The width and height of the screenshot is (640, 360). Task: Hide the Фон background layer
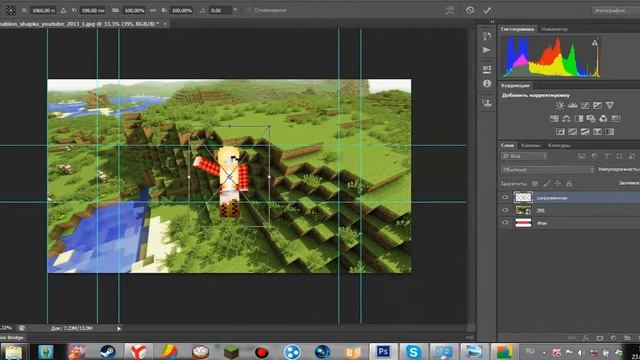(x=505, y=223)
